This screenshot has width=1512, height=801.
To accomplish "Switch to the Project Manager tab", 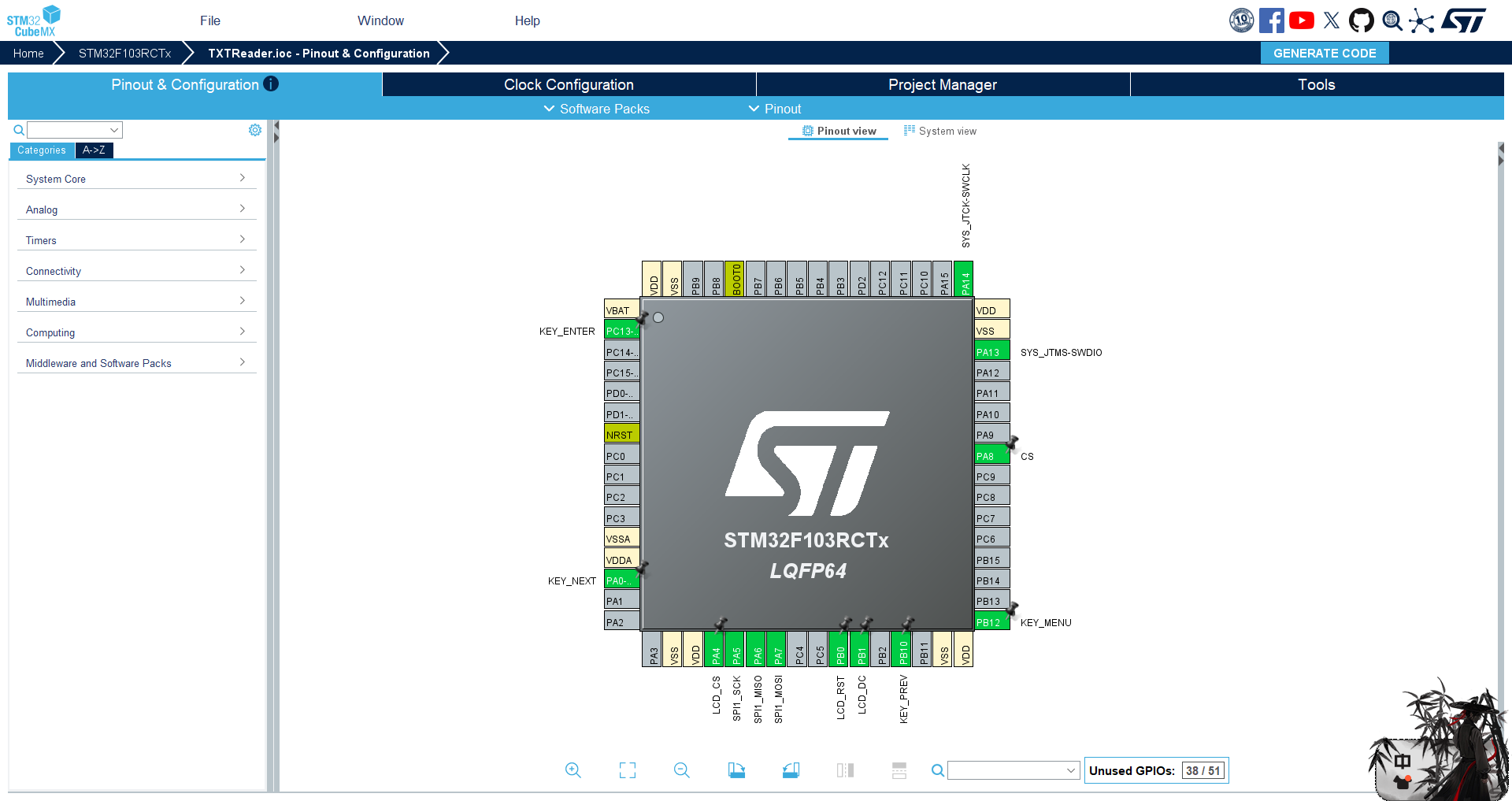I will click(x=943, y=84).
